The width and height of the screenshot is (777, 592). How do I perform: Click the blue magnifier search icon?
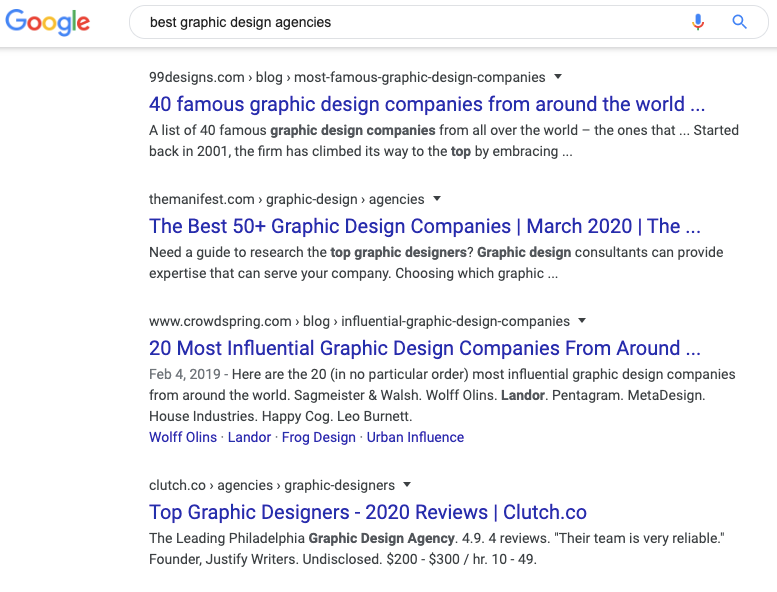739,22
